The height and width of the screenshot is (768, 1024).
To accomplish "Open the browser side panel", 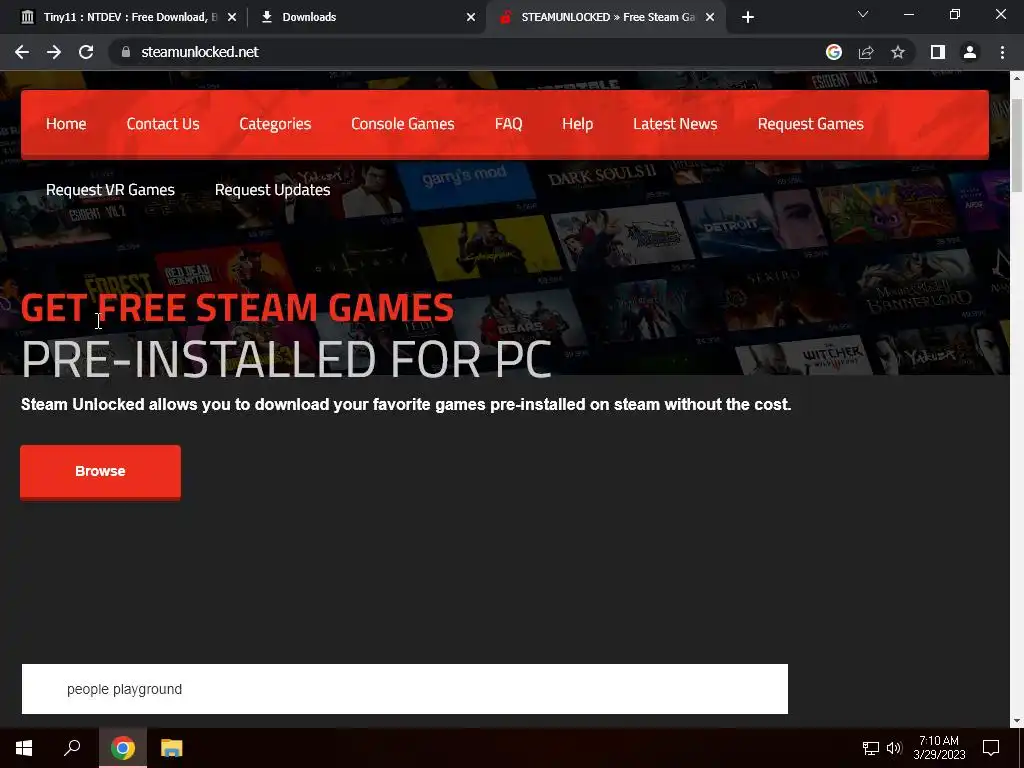I will coord(938,52).
